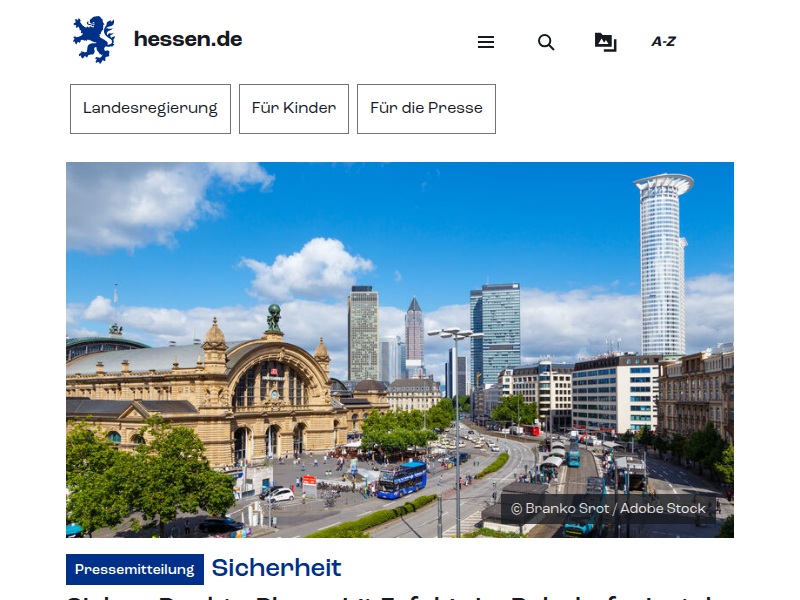This screenshot has height=600, width=800.
Task: Open the A-Z index
Action: tap(663, 42)
